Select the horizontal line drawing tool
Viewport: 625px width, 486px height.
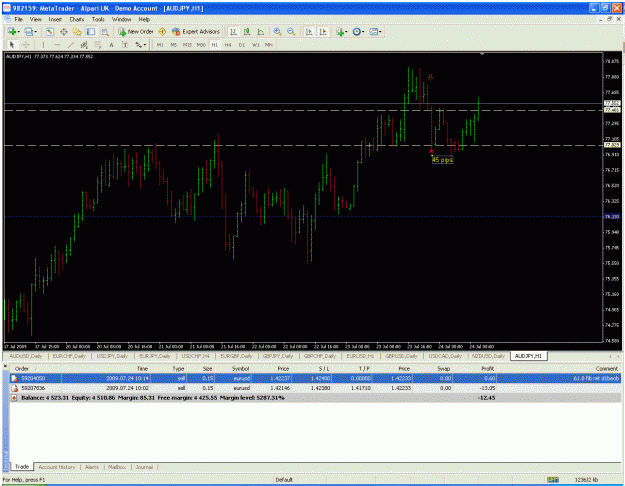[57, 45]
